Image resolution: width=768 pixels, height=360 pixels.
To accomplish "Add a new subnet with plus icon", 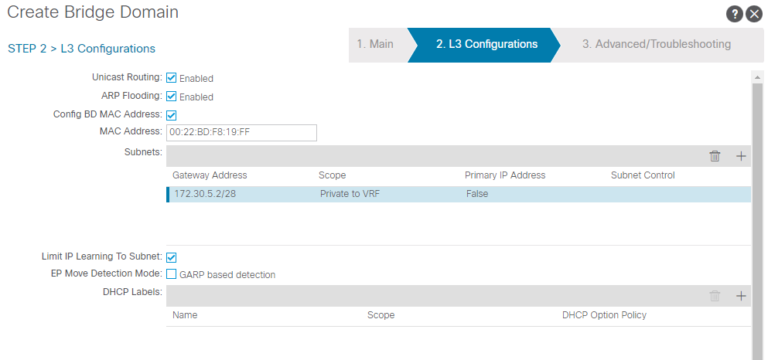I will click(741, 156).
